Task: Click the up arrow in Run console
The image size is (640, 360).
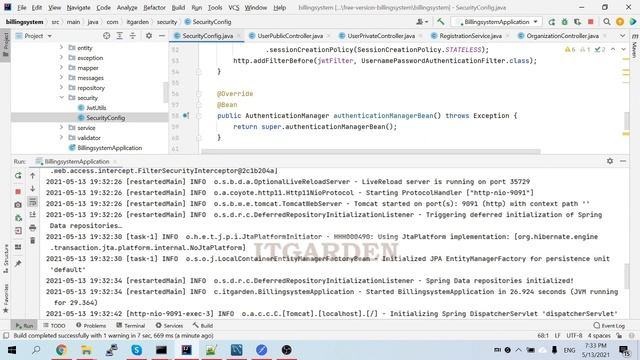Action: [33, 176]
